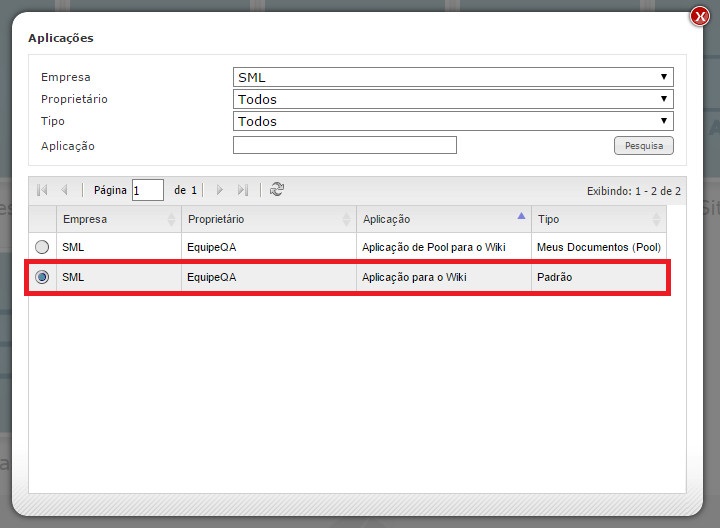The image size is (720, 528).
Task: Go to last page of results
Action: coord(243,190)
